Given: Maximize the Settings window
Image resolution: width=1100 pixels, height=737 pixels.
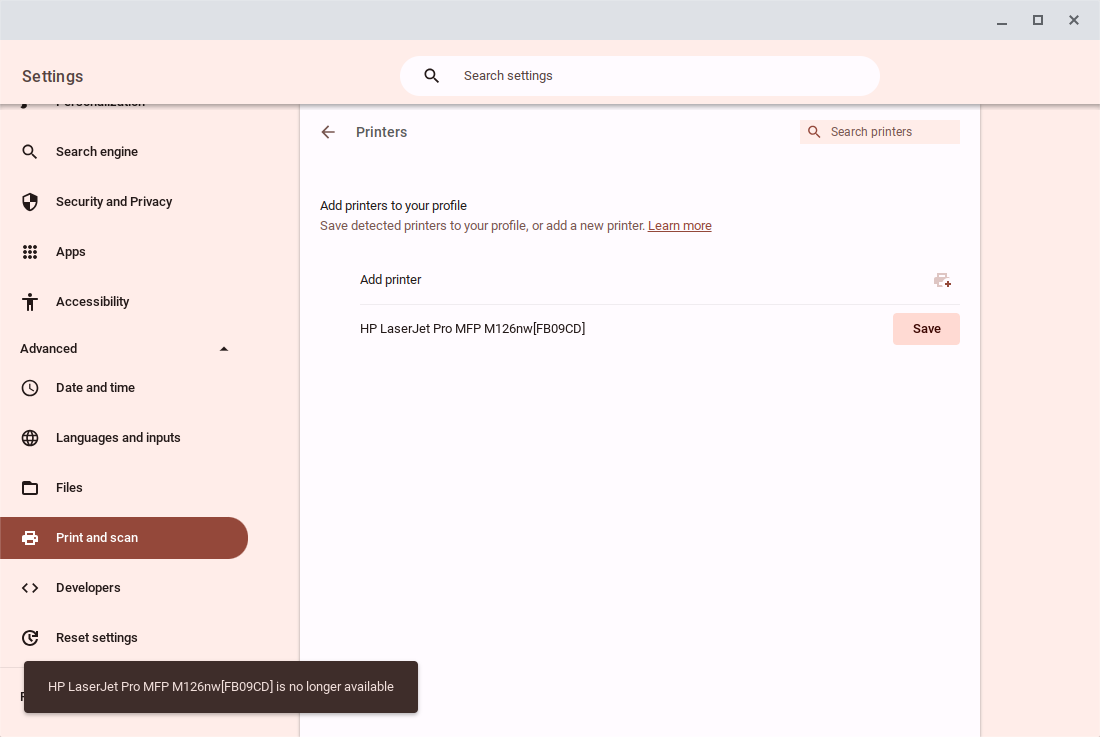Looking at the screenshot, I should (x=1038, y=20).
